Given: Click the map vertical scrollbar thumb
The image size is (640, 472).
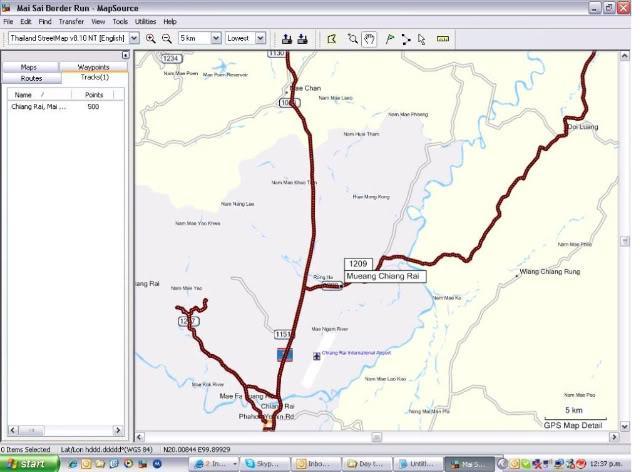Looking at the screenshot, I should 624,241.
